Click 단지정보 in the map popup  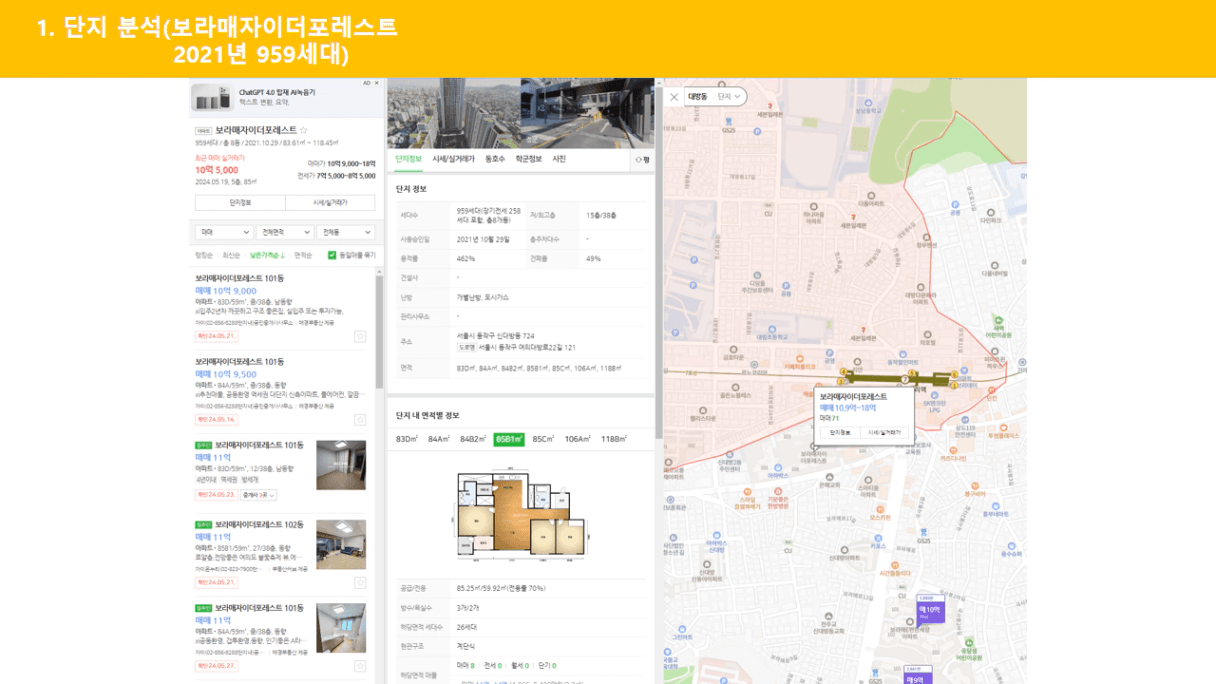click(839, 433)
